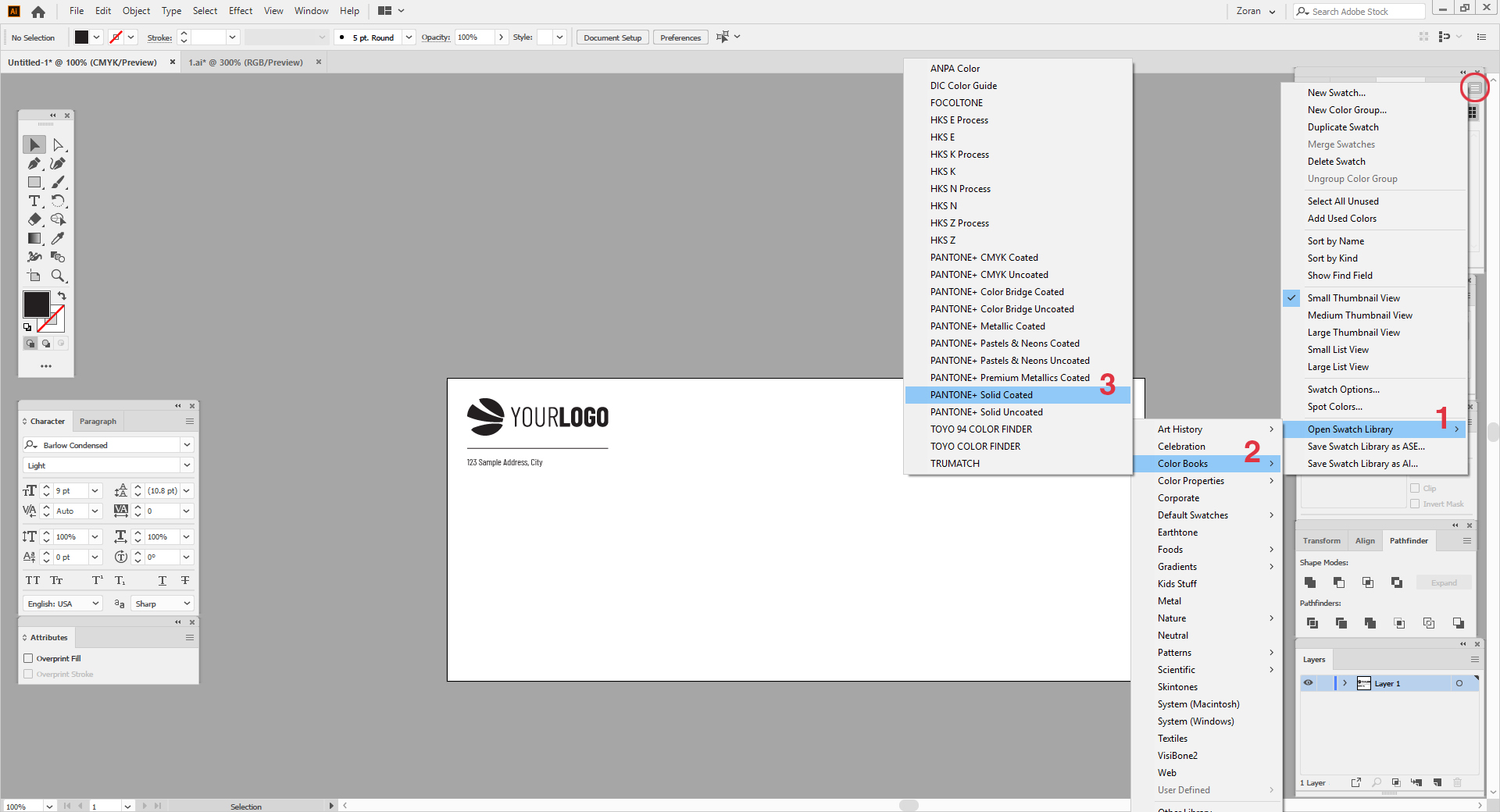Activate the Paintbrush tool
Screen dimensions: 1500x812
(x=58, y=182)
